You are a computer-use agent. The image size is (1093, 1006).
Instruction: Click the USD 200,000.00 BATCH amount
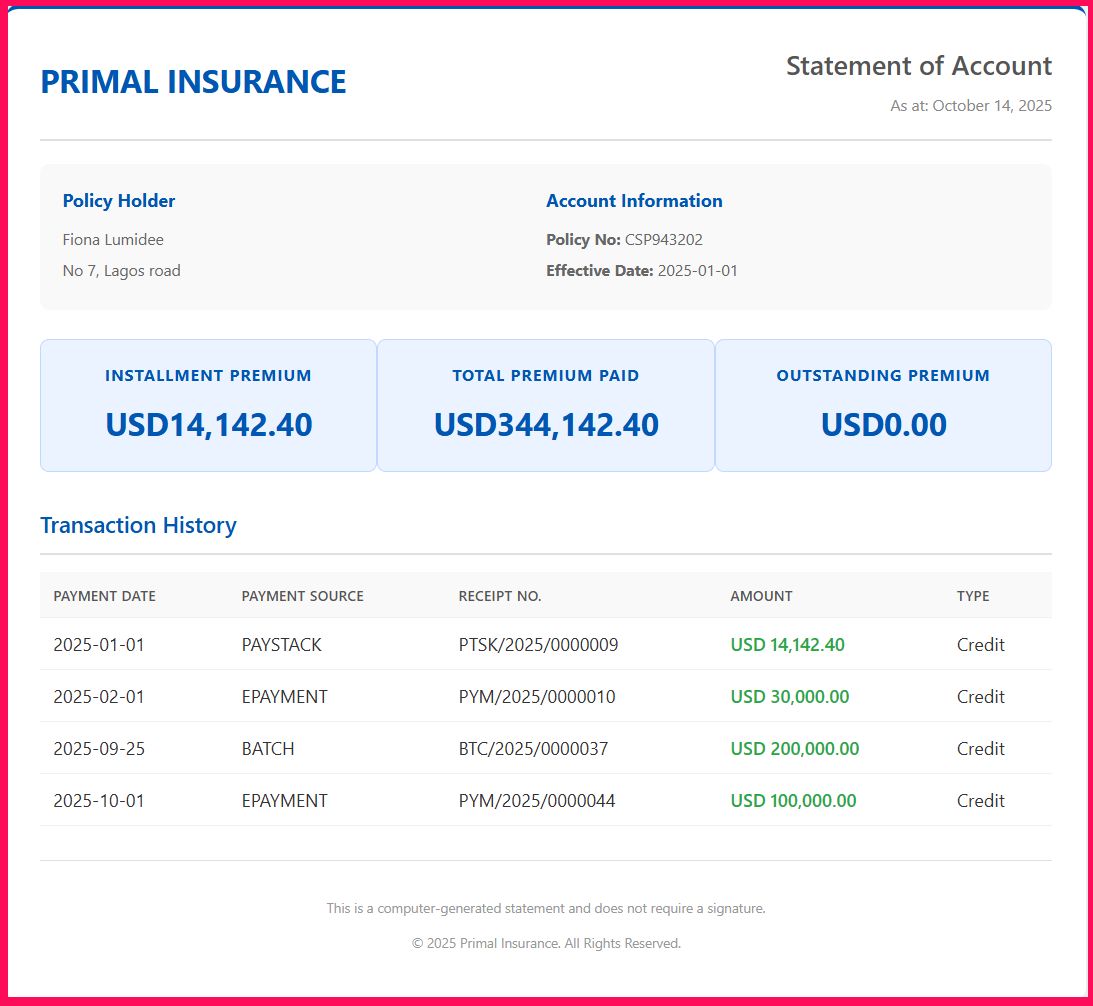tap(794, 749)
